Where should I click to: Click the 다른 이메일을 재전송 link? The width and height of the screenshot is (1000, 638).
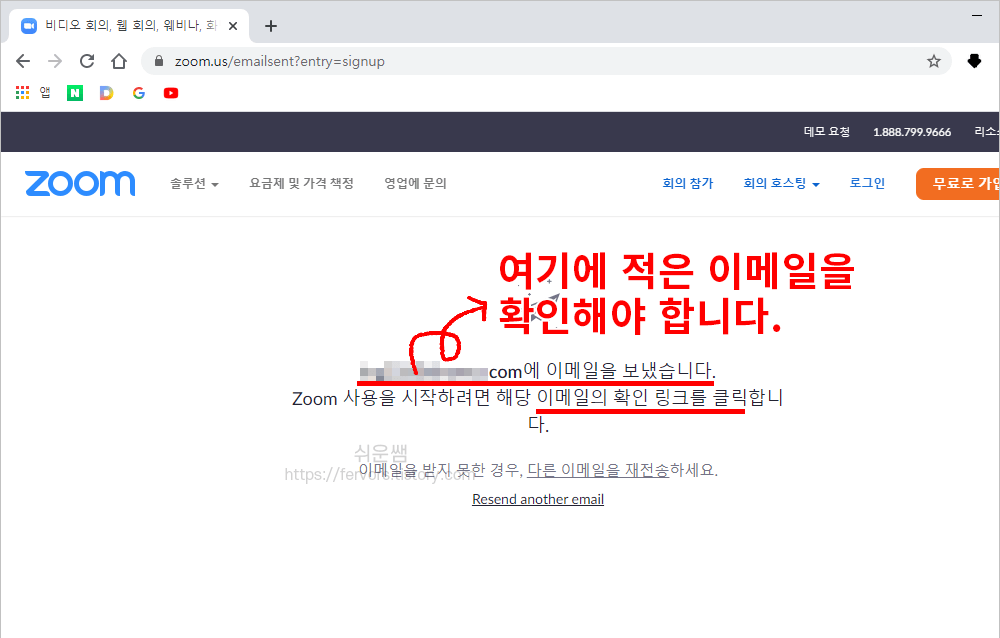click(598, 470)
